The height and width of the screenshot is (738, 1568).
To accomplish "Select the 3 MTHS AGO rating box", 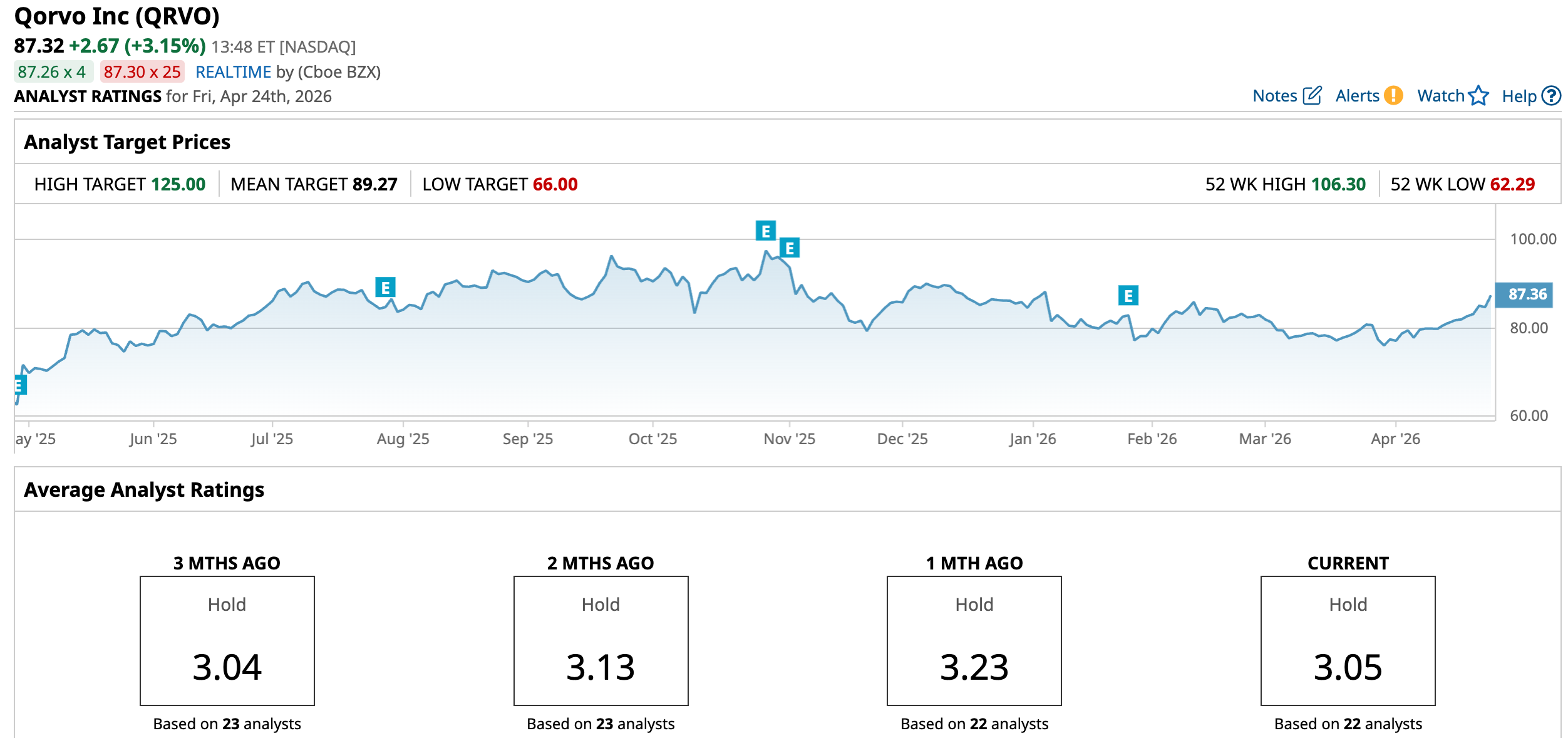I will (227, 640).
